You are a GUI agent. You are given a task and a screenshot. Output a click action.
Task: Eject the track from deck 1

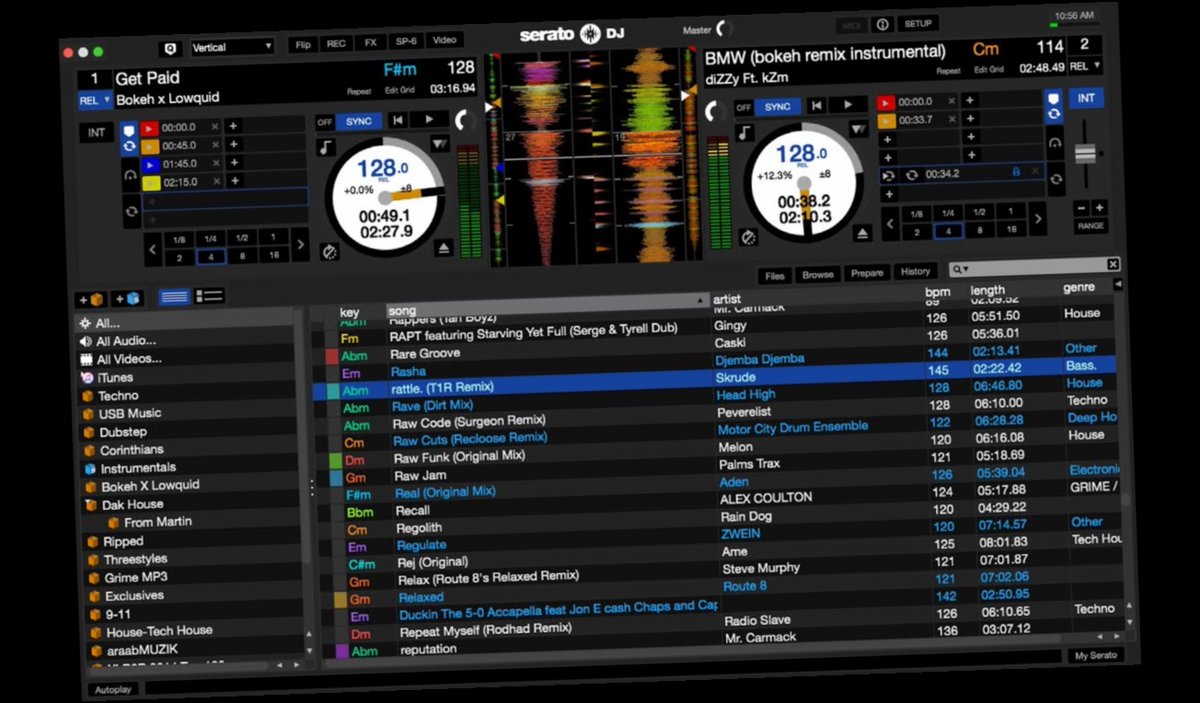click(x=445, y=247)
